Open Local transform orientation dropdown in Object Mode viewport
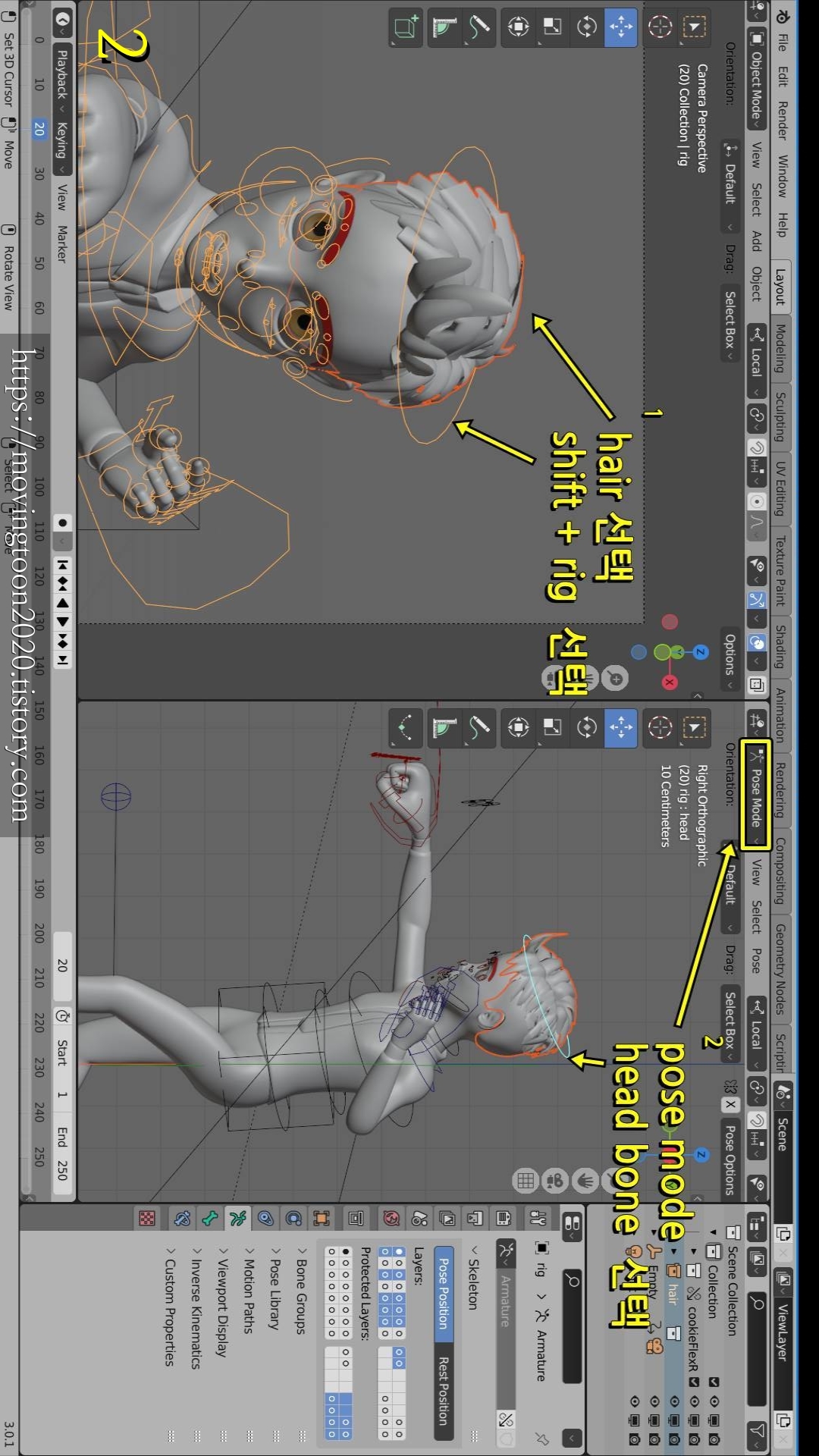This screenshot has height=1456, width=819. coord(757,361)
